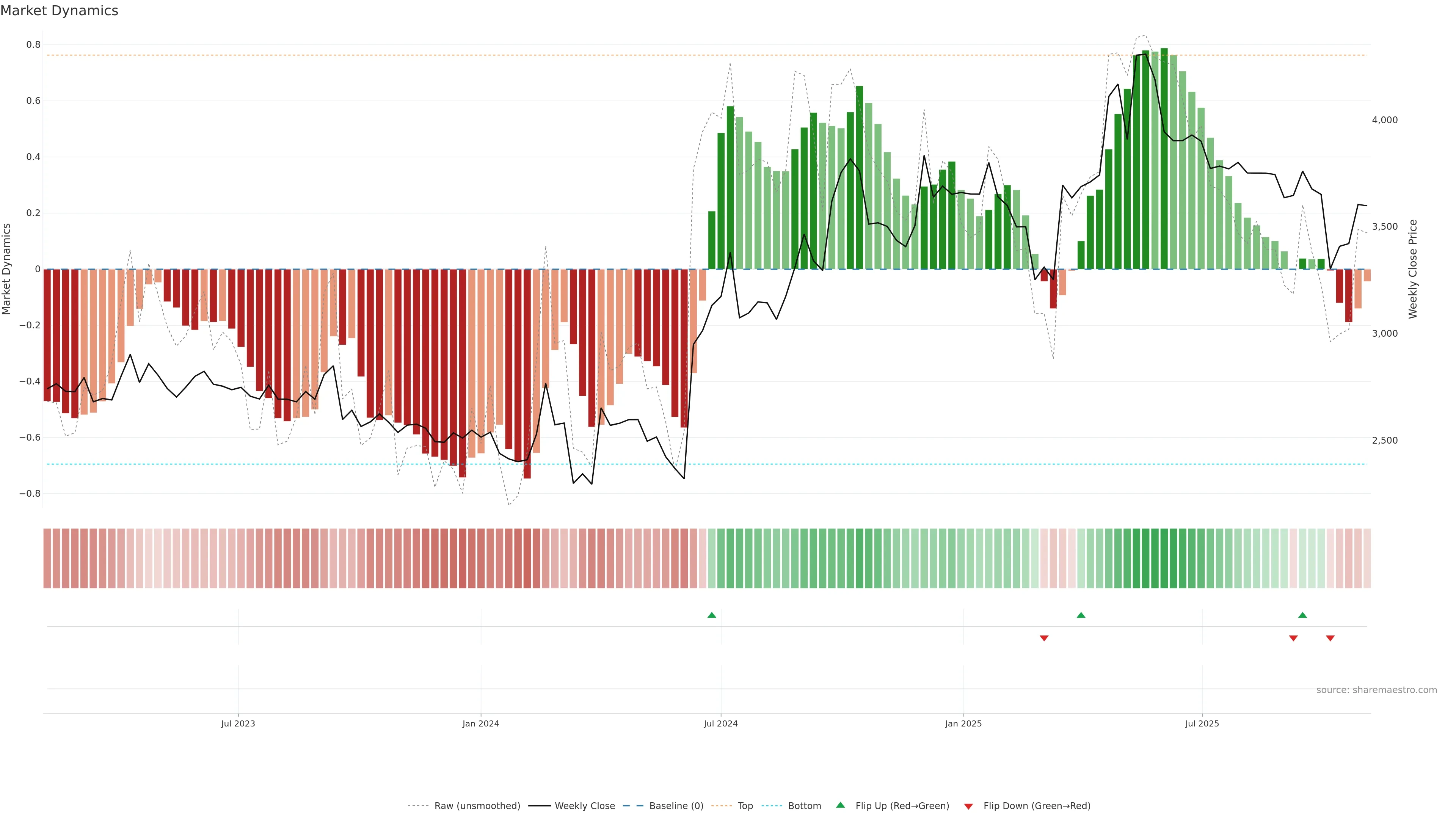This screenshot has height=819, width=1456.
Task: Click the rightmost green flip-up triangle marker
Action: [x=1302, y=615]
